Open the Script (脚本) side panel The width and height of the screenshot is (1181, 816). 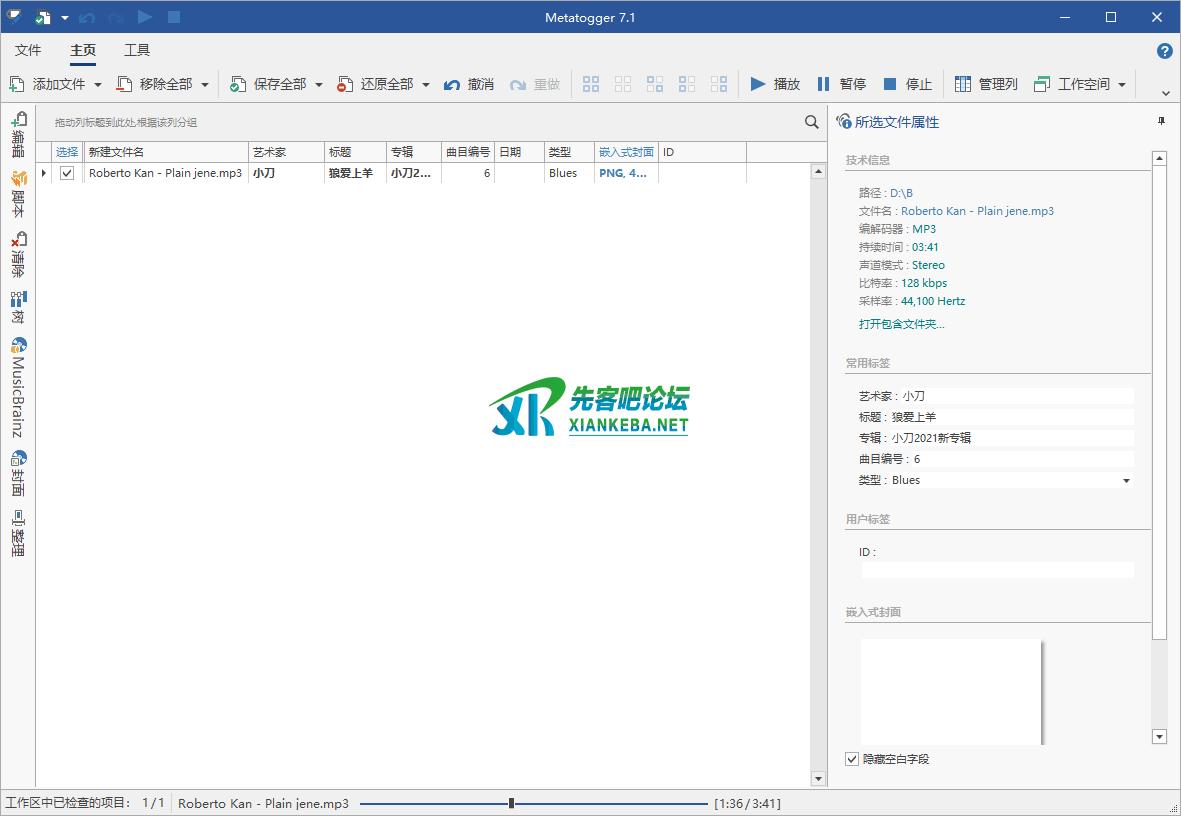click(18, 194)
